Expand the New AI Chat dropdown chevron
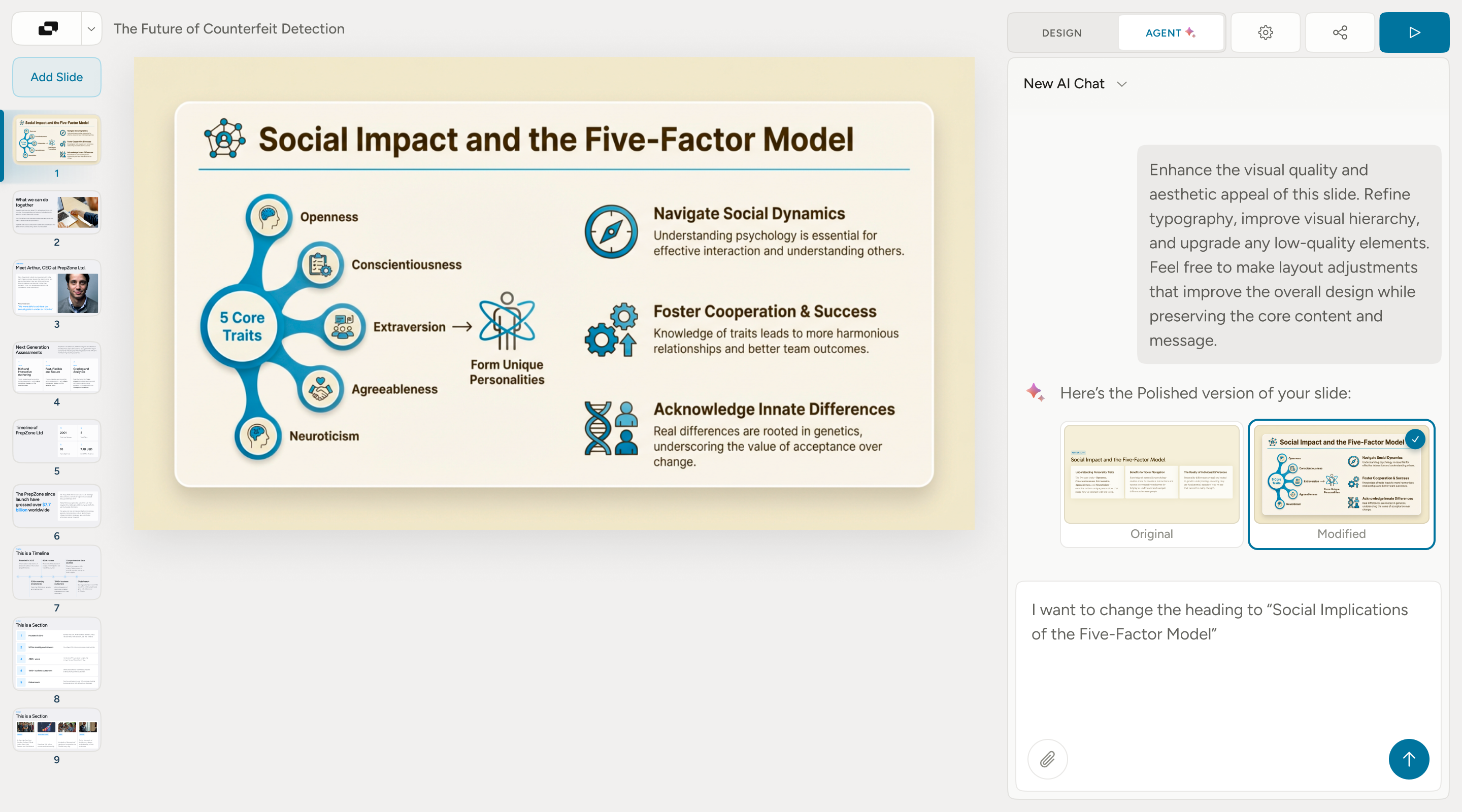 point(1121,84)
